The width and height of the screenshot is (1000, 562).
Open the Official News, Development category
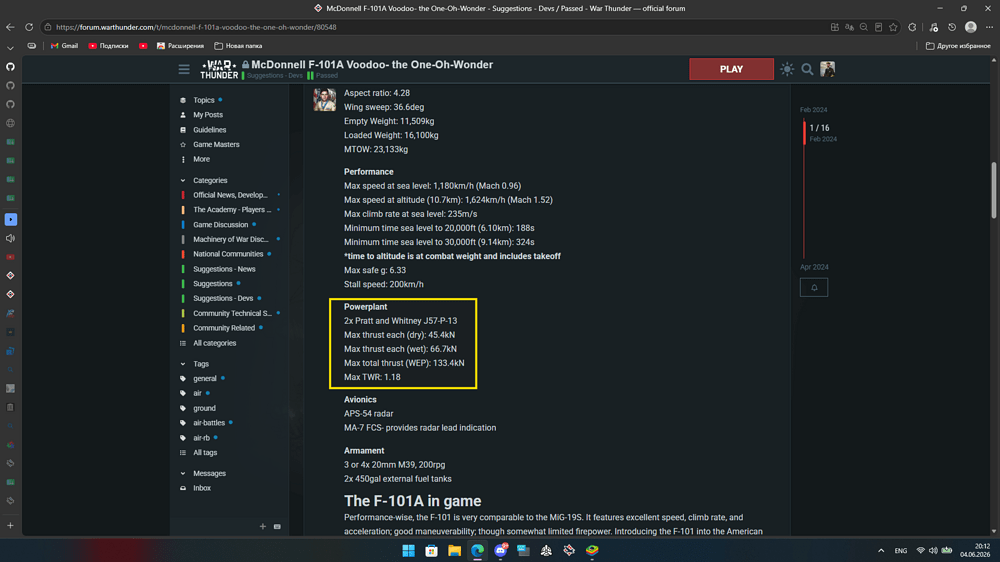pyautogui.click(x=230, y=195)
